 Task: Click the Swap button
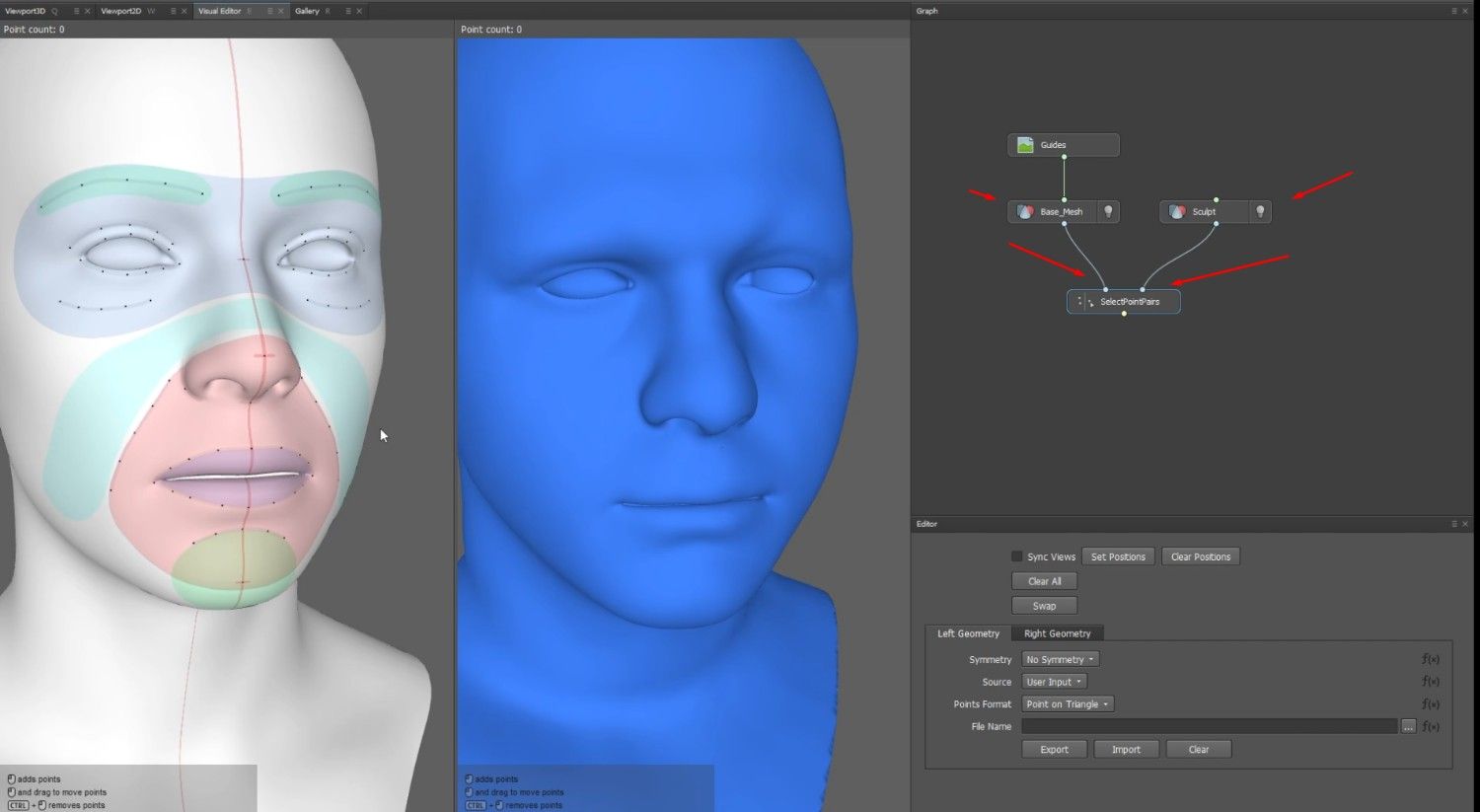click(x=1044, y=606)
